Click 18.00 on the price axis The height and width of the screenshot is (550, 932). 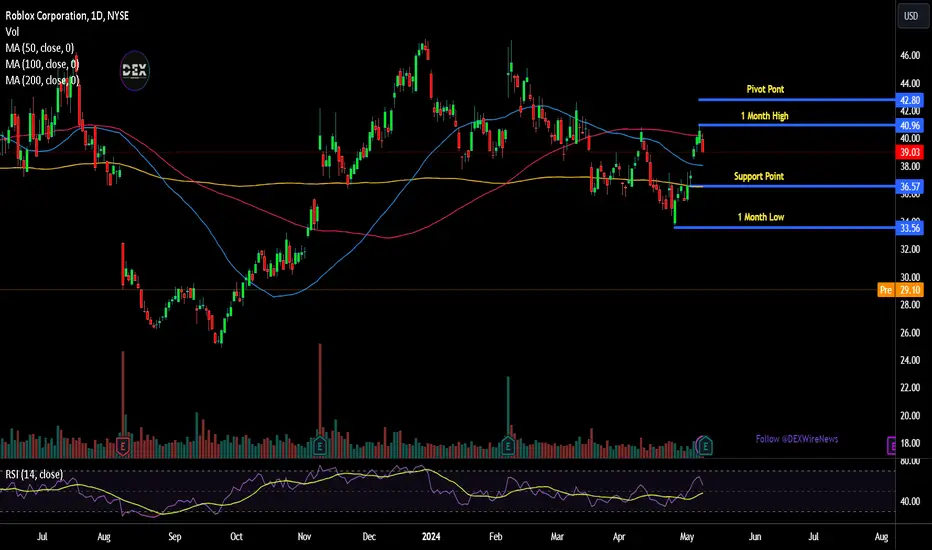click(910, 443)
